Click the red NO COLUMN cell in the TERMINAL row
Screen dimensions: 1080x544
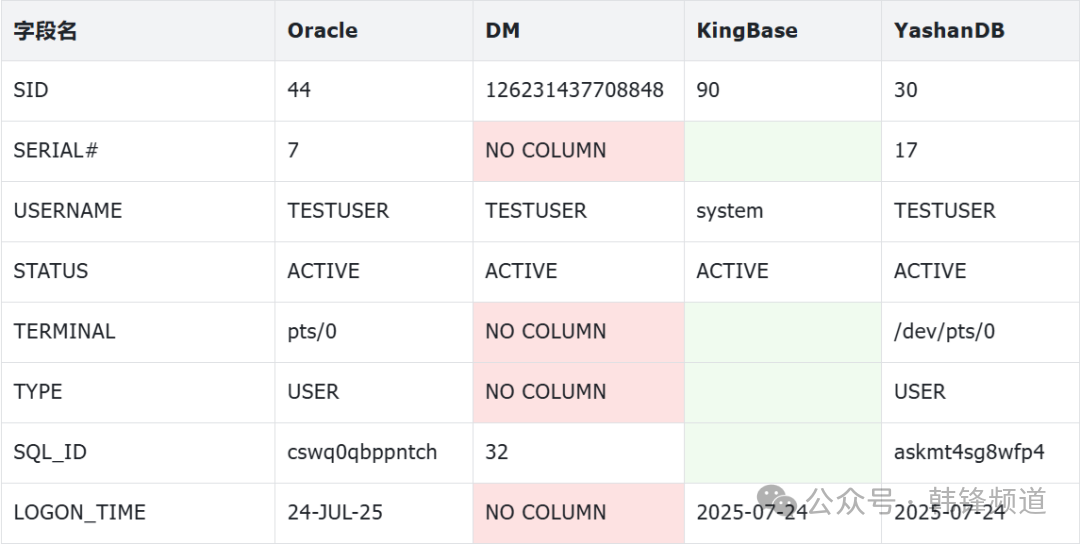pyautogui.click(x=546, y=332)
